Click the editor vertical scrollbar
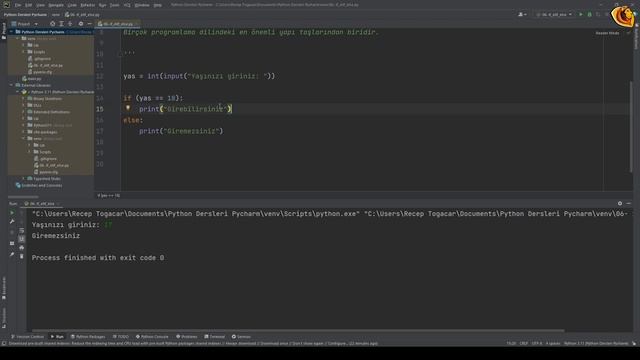The width and height of the screenshot is (640, 360). click(631, 127)
